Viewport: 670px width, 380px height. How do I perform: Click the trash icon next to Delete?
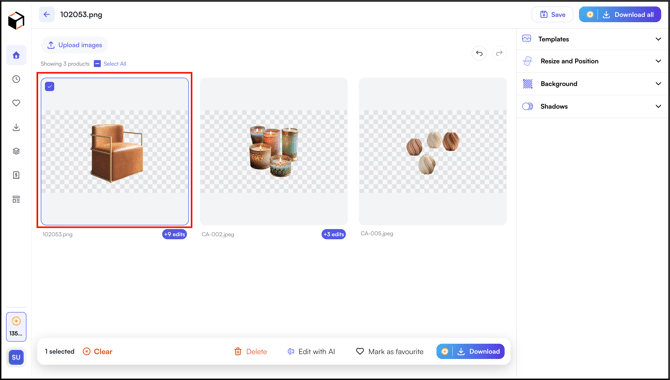(238, 351)
